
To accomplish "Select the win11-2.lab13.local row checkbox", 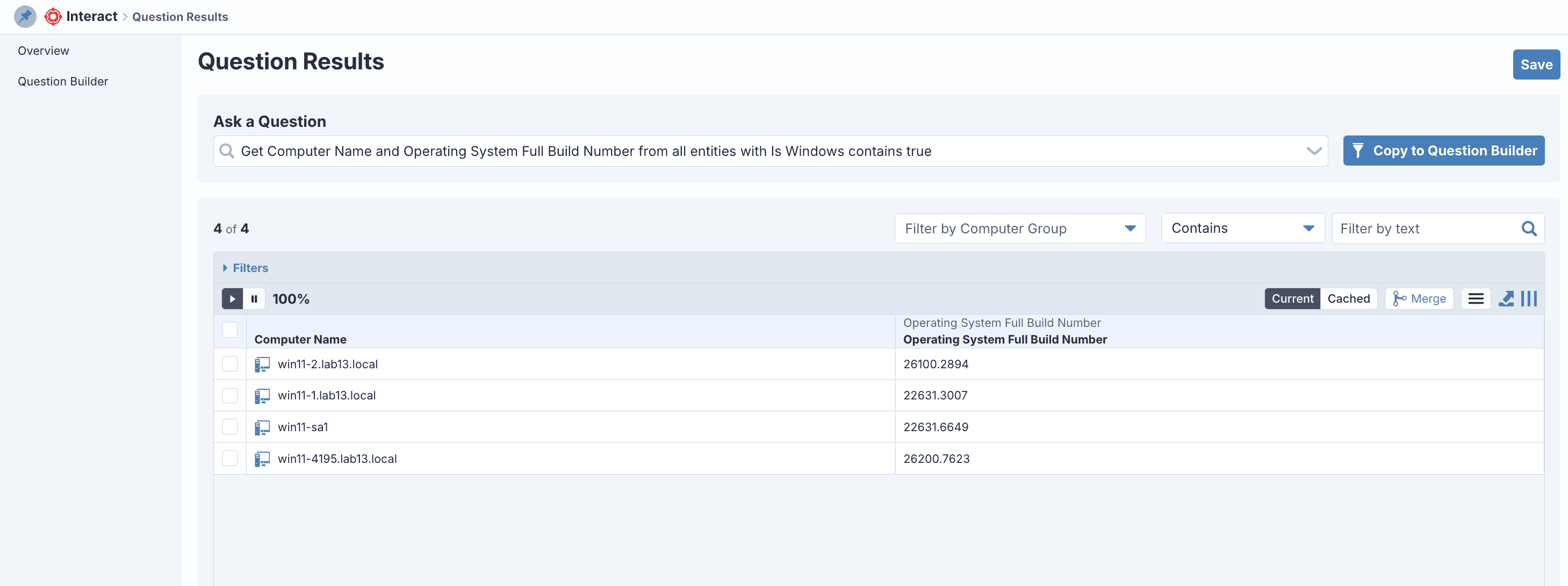I will pos(229,363).
